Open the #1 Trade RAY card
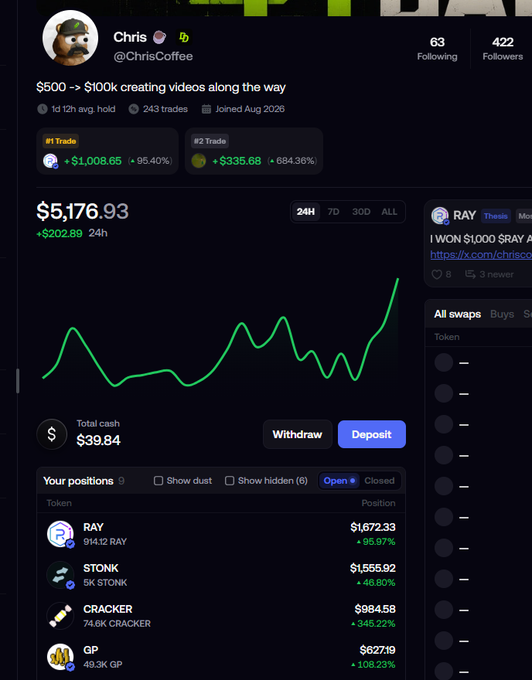 (x=108, y=151)
